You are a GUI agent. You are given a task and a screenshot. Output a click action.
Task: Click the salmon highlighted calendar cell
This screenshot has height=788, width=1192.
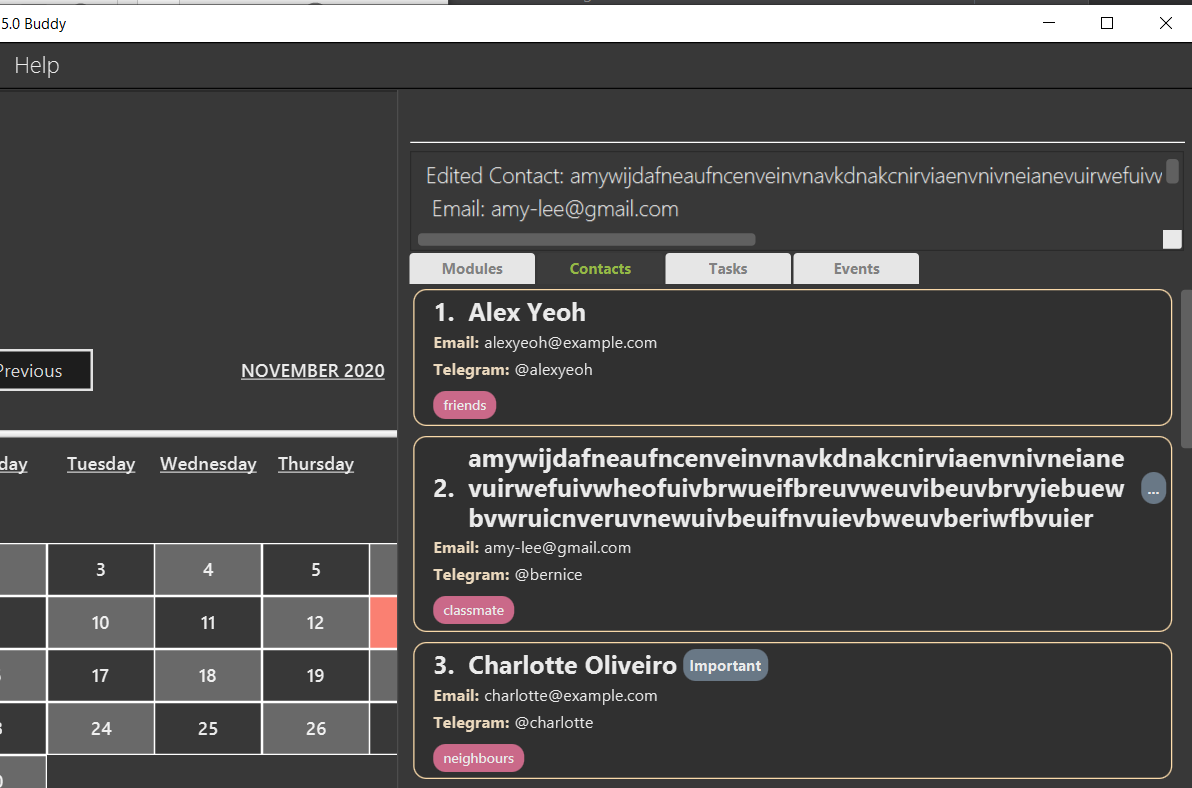coord(384,623)
